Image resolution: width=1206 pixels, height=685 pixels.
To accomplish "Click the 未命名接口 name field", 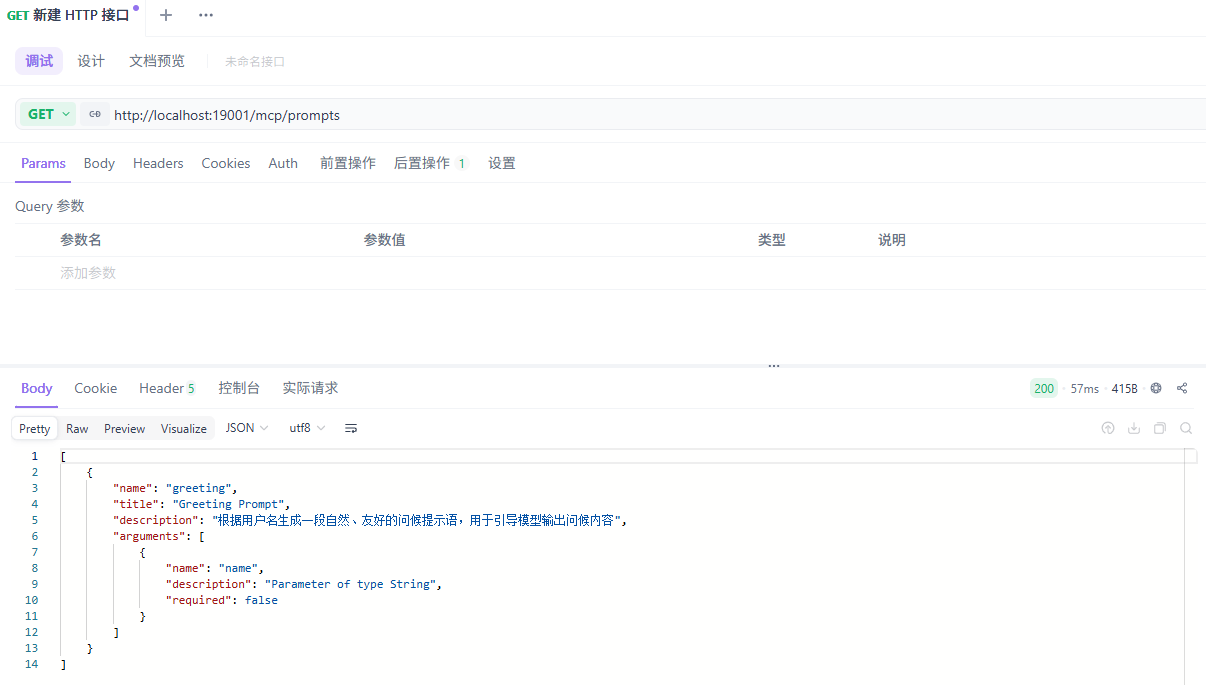I will click(x=255, y=62).
